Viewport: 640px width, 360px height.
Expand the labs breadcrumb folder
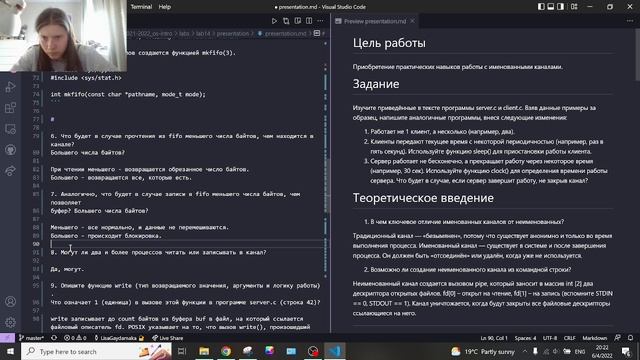point(184,33)
